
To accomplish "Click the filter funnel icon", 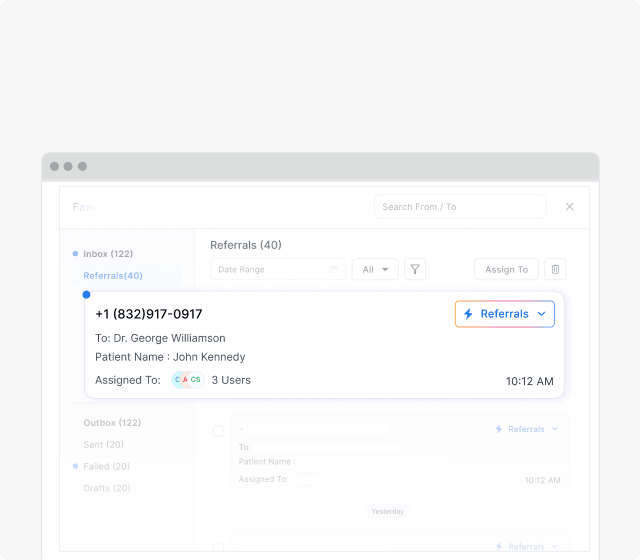I will tap(416, 269).
